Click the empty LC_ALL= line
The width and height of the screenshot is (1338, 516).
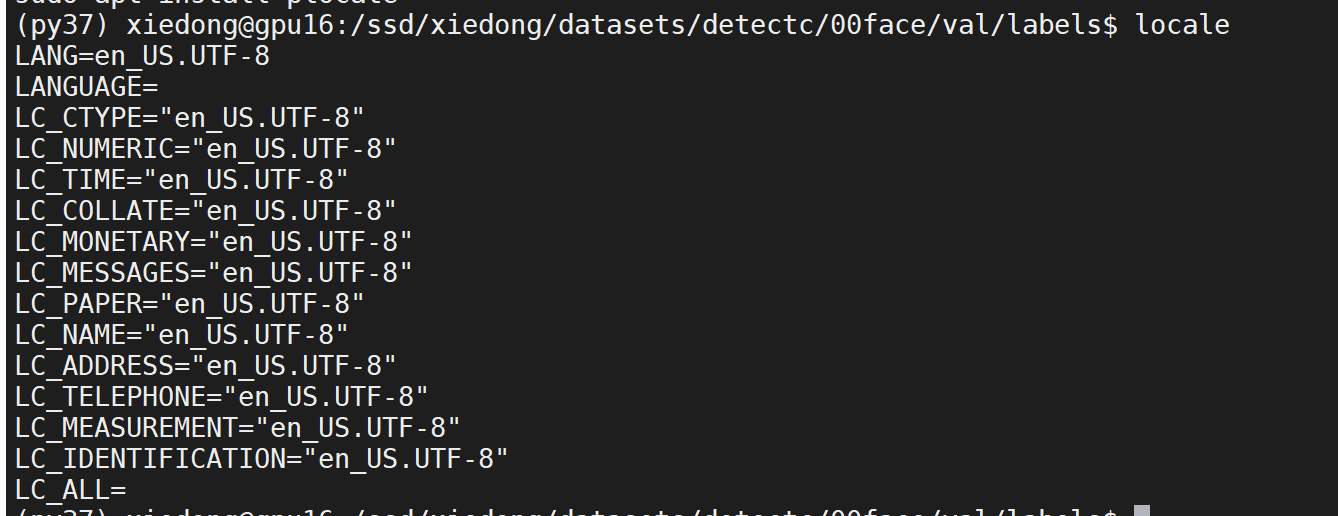(71, 490)
